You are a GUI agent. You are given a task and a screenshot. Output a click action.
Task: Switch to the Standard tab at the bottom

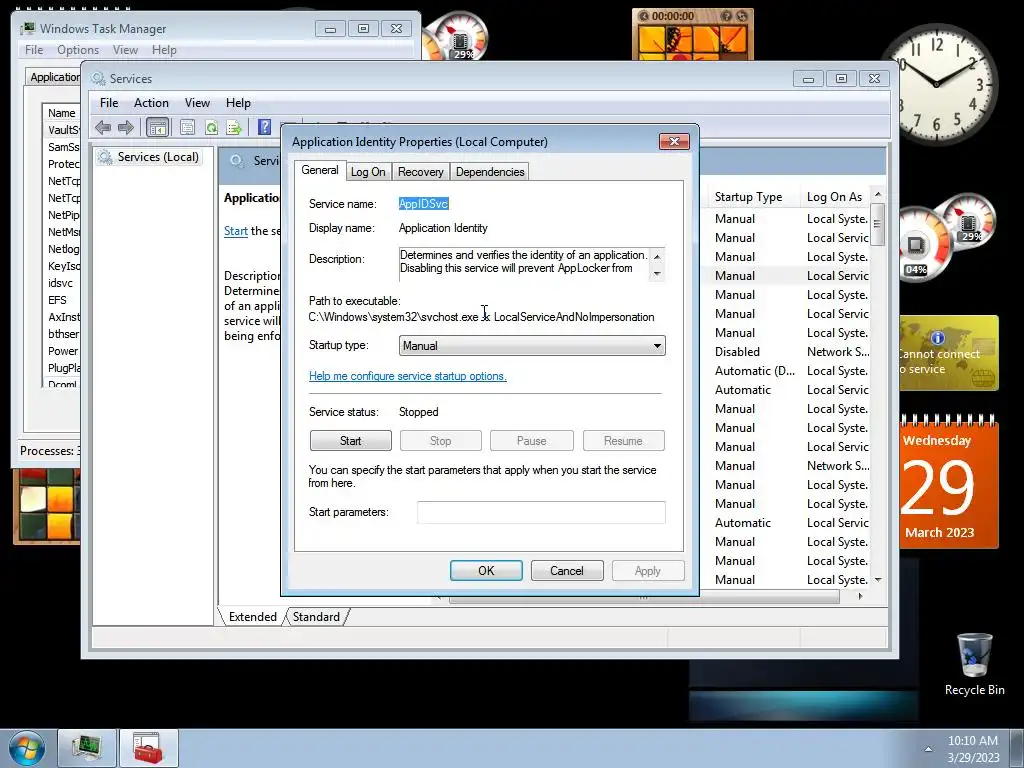point(316,616)
